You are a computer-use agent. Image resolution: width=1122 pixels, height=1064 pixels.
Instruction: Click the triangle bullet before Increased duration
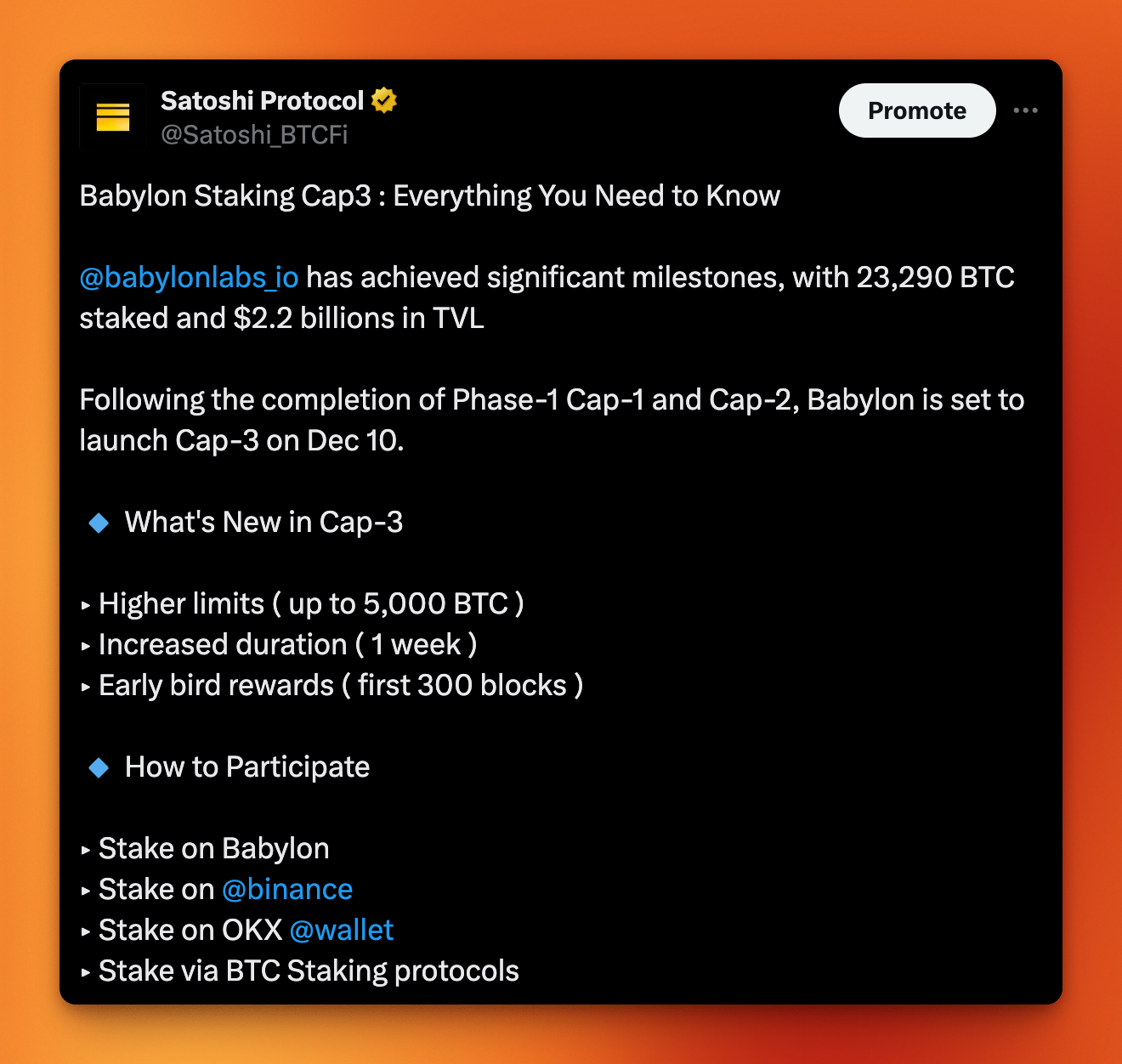(86, 647)
